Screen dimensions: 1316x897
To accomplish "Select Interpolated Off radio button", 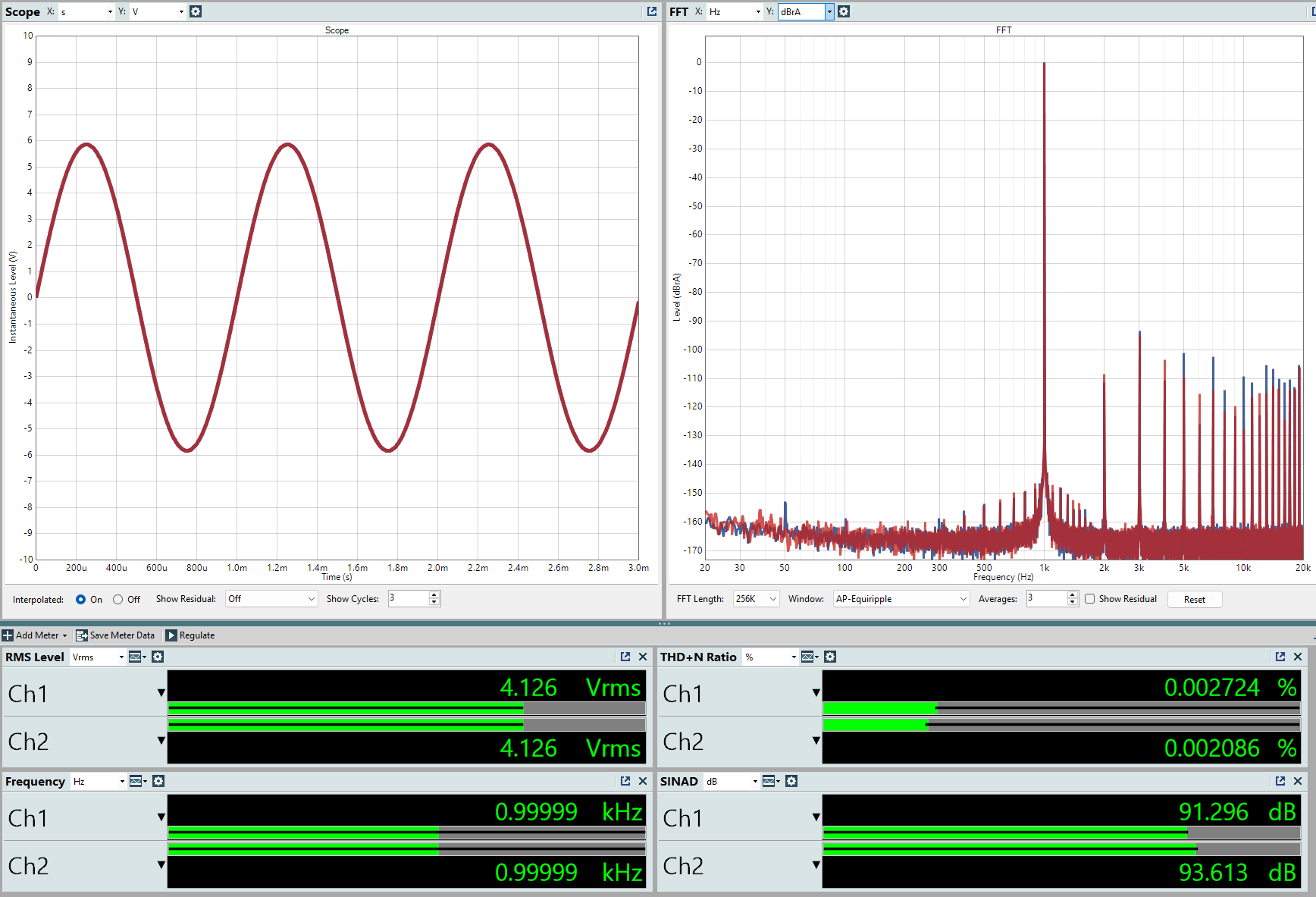I will (x=117, y=599).
